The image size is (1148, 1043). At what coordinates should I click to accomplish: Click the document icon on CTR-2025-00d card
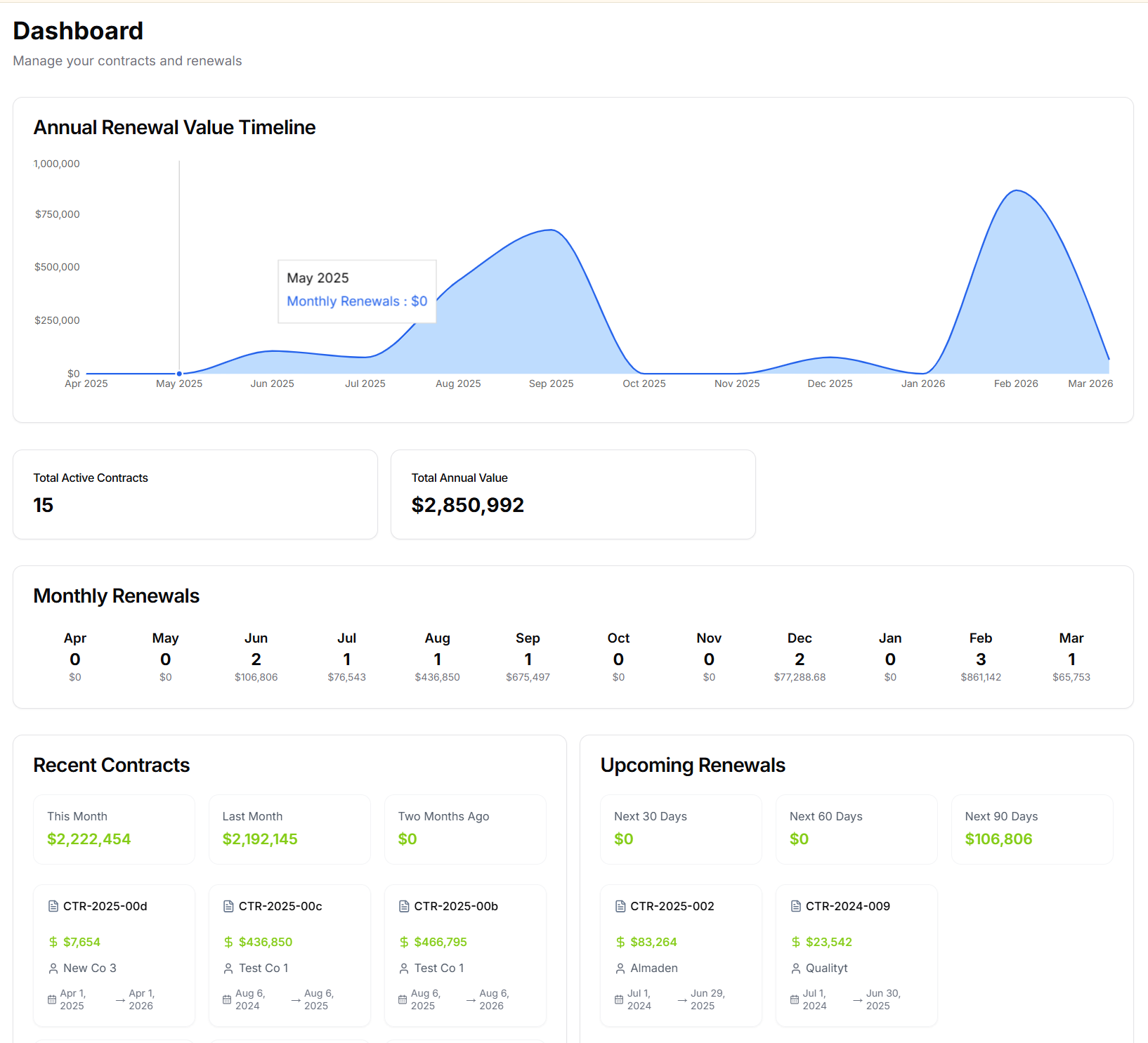click(53, 906)
